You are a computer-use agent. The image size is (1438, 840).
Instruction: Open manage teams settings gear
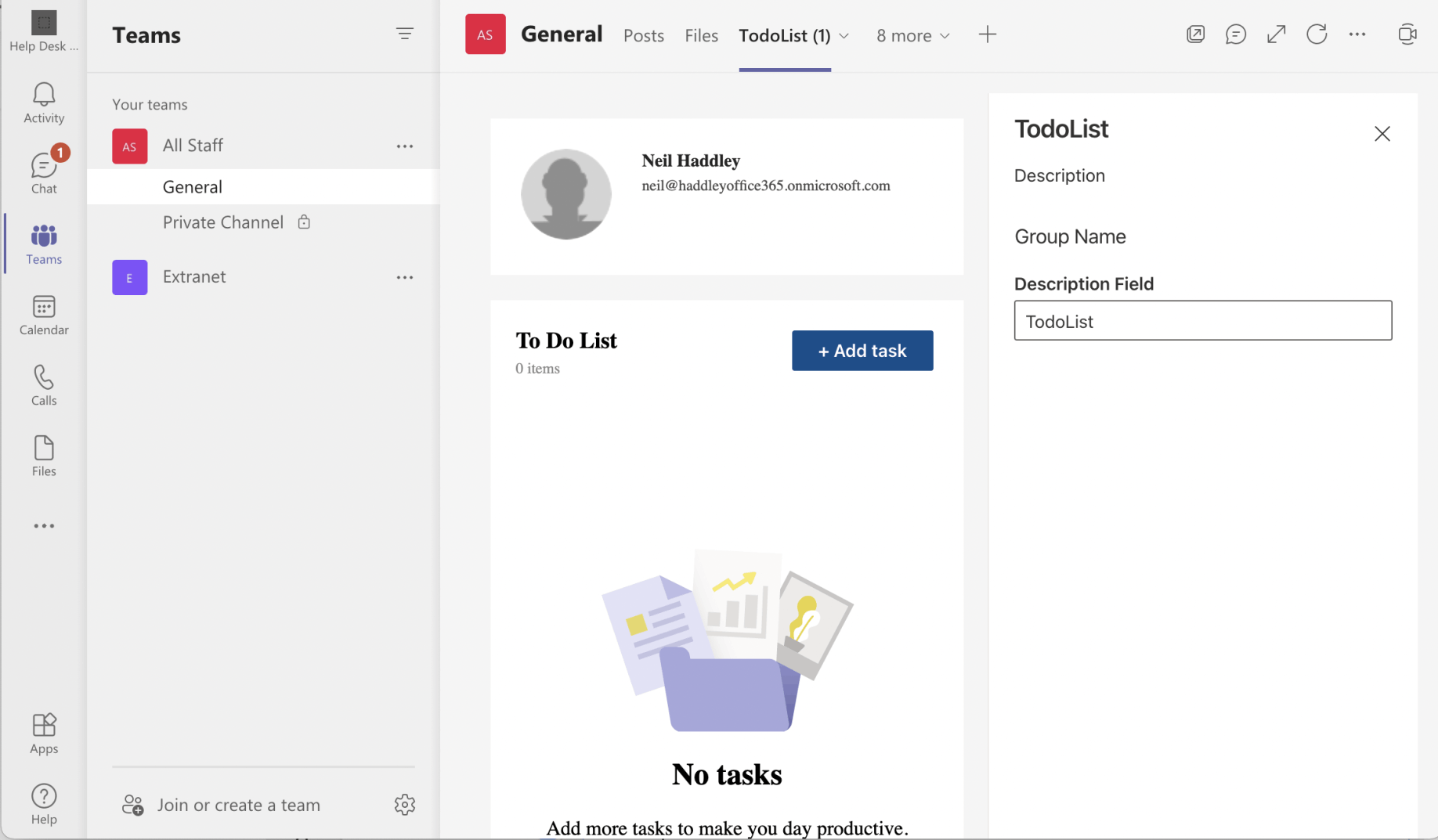405,805
